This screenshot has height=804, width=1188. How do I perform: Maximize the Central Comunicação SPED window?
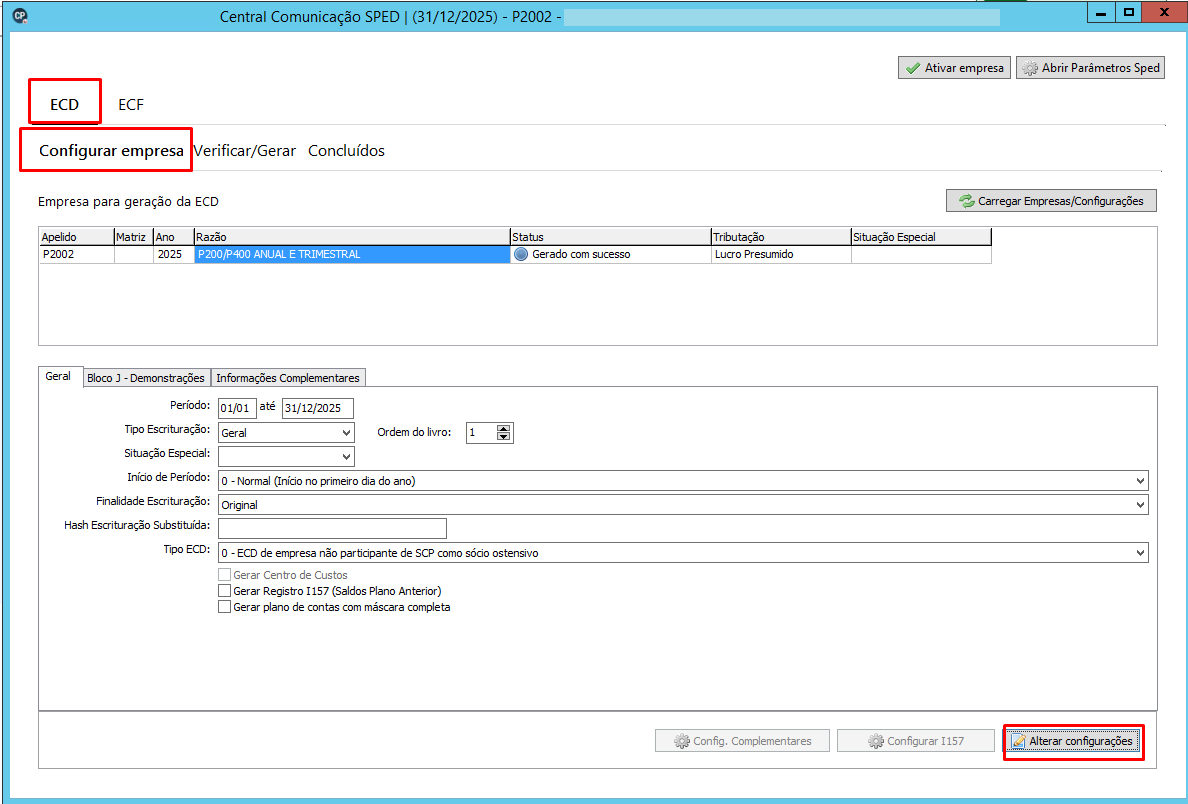(x=1129, y=13)
